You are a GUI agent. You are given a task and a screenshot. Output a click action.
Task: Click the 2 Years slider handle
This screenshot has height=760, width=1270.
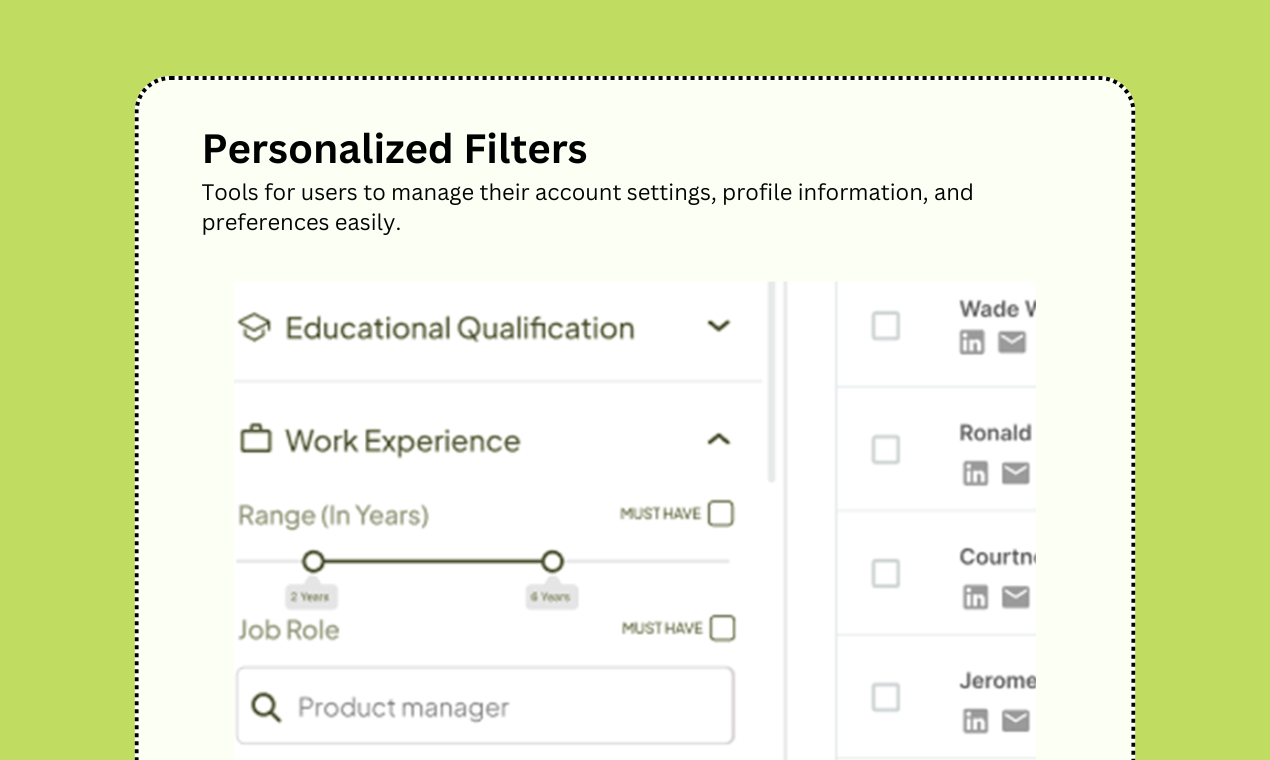point(313,561)
